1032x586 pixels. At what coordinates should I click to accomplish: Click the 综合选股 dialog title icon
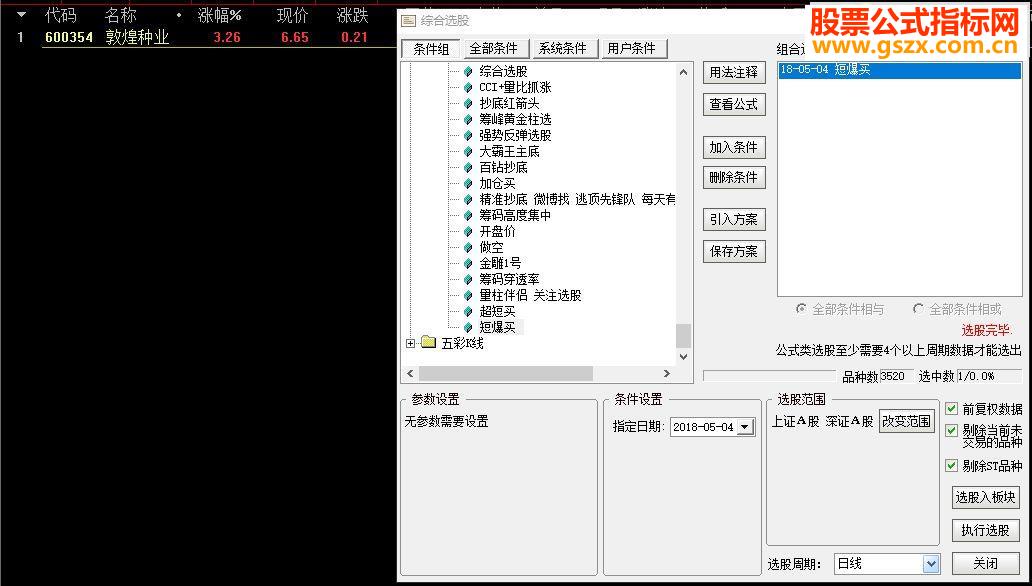coord(409,21)
